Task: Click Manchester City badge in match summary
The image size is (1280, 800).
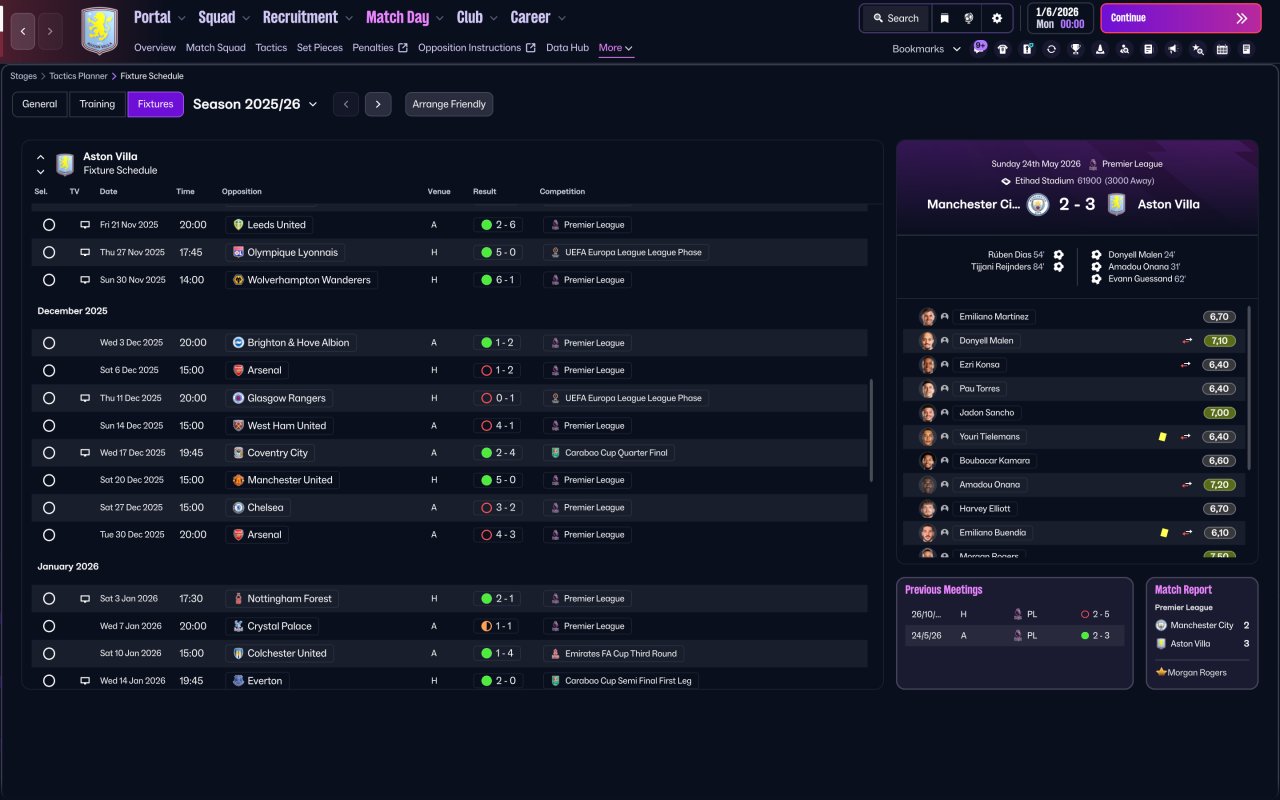Action: click(1038, 204)
